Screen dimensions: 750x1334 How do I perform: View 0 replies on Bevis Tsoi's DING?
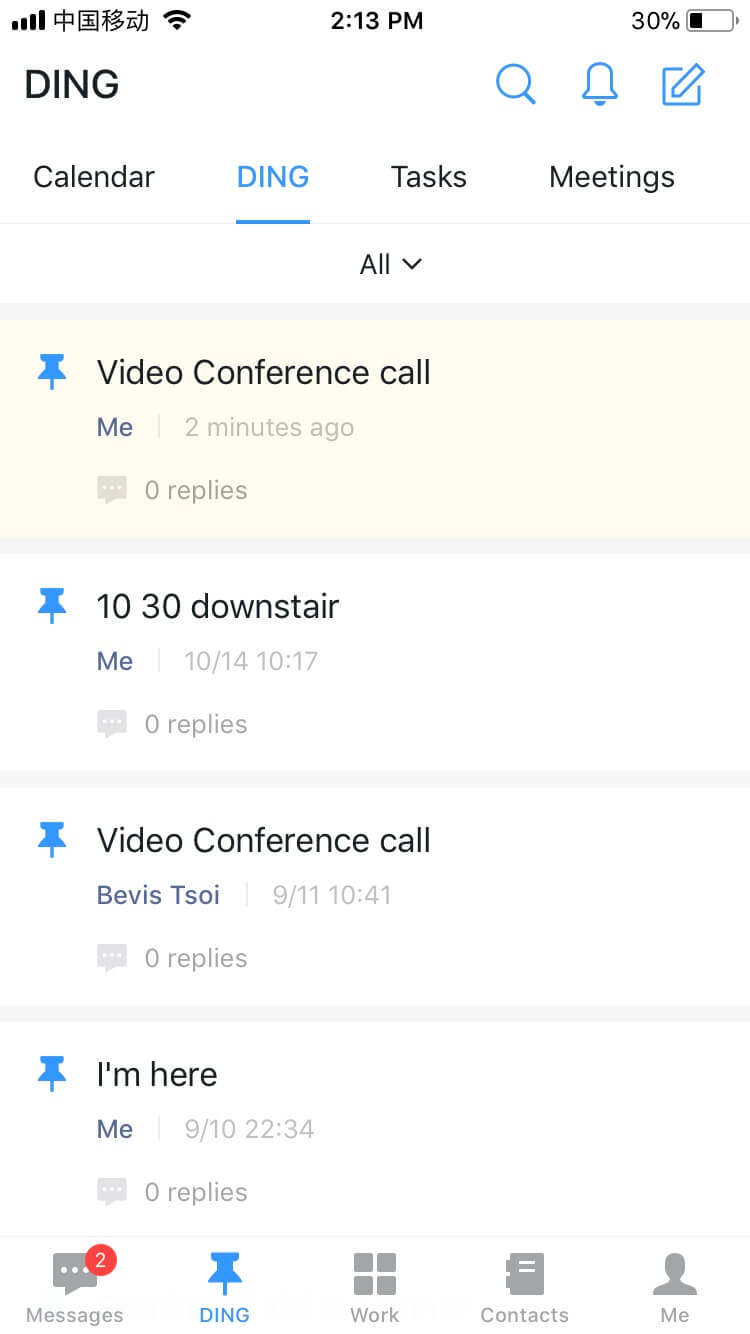(x=196, y=958)
